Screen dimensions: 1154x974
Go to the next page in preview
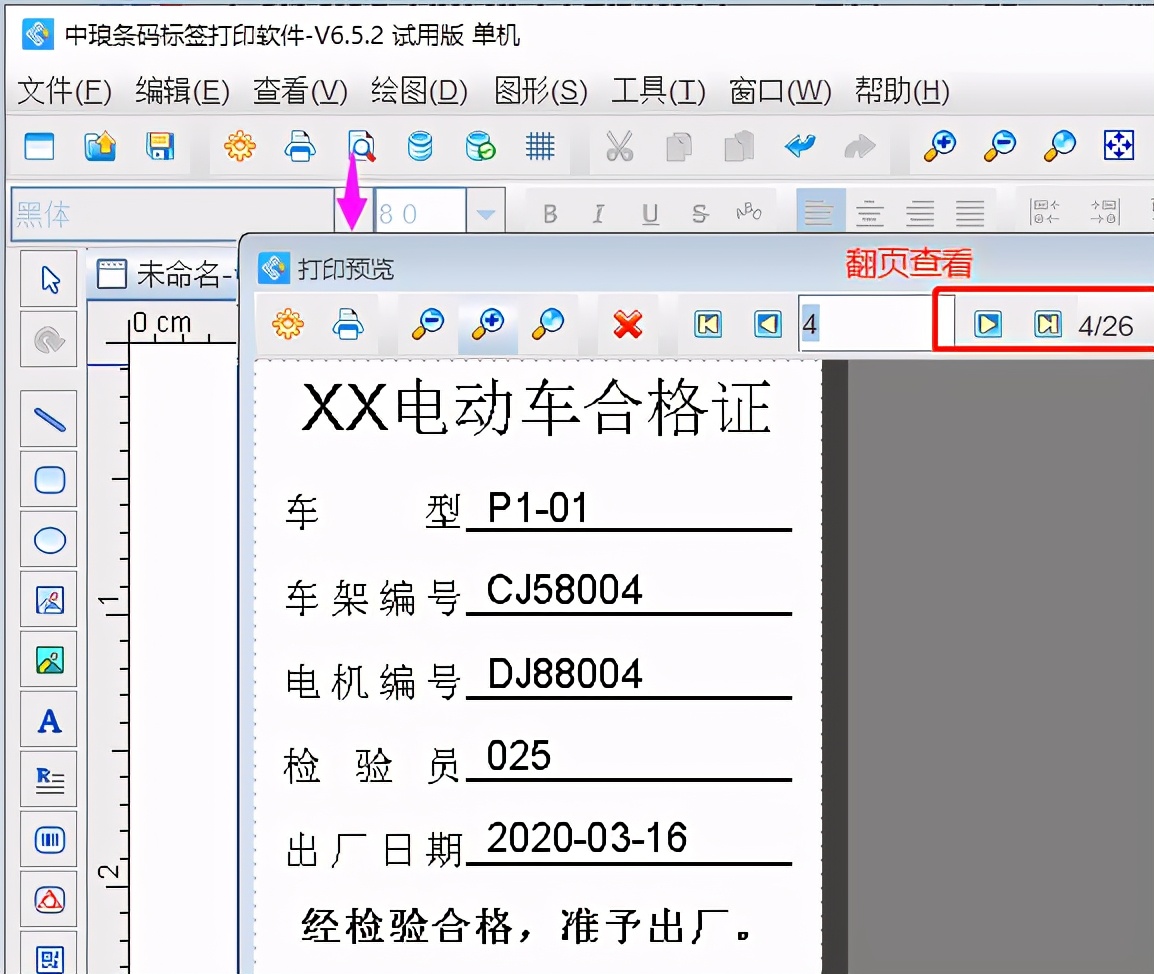986,324
